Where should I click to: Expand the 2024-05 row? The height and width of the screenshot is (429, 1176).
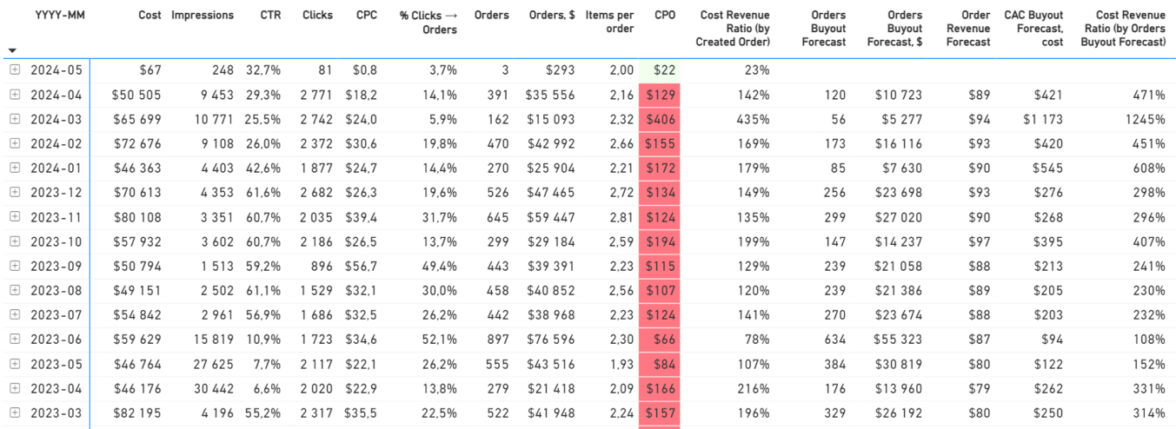pyautogui.click(x=14, y=70)
